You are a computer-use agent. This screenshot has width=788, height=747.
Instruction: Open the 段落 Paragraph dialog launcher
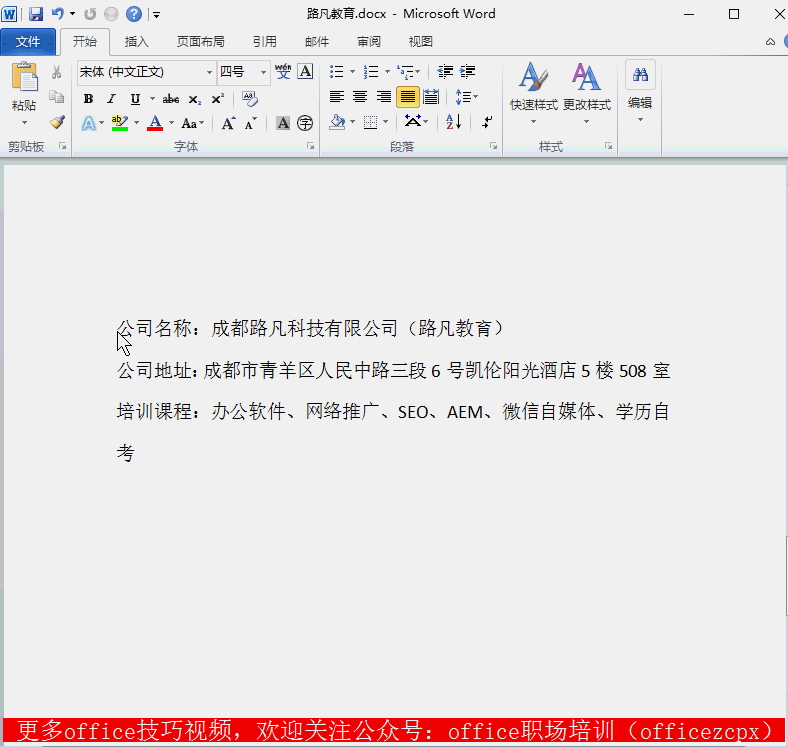494,146
